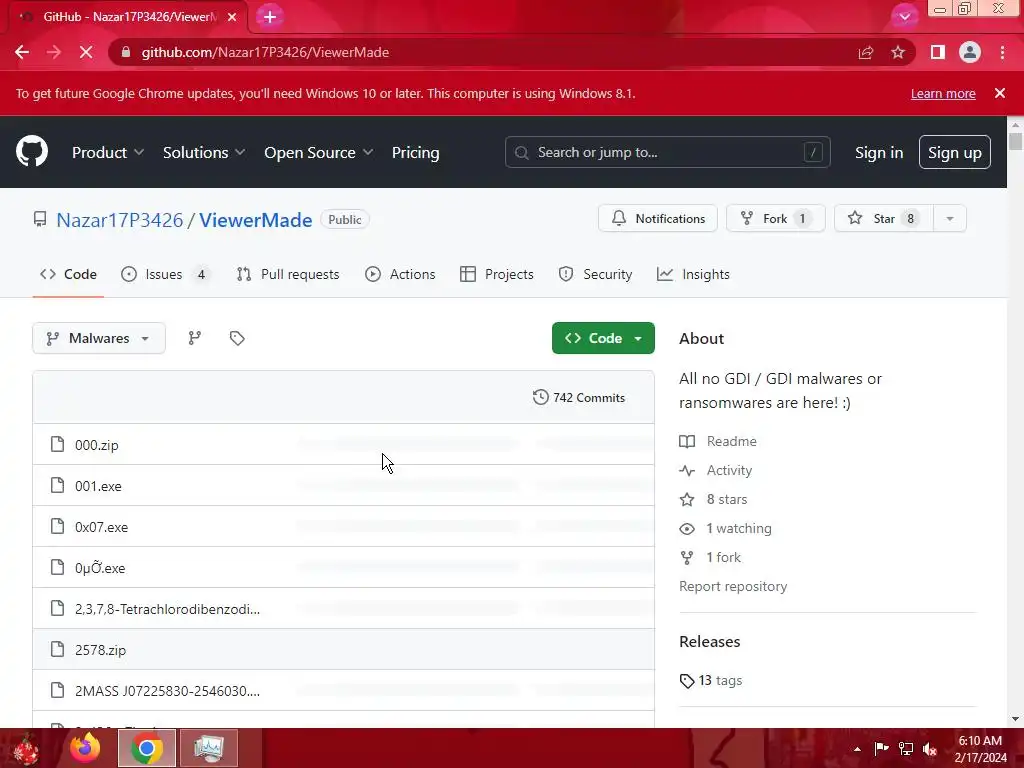This screenshot has height=768, width=1024.
Task: Switch to the Pull requests tab
Action: [288, 274]
